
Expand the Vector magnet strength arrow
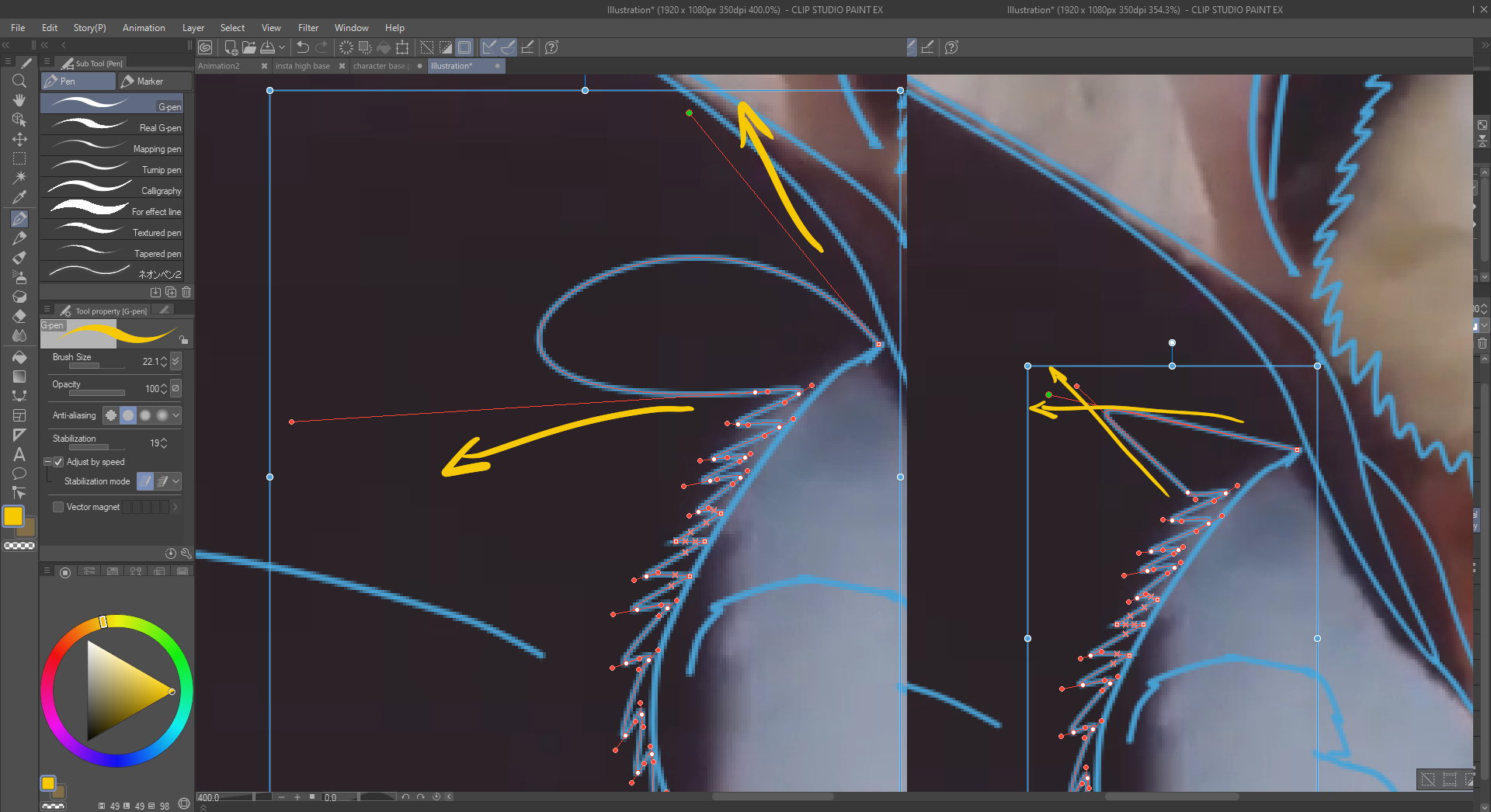tap(176, 507)
